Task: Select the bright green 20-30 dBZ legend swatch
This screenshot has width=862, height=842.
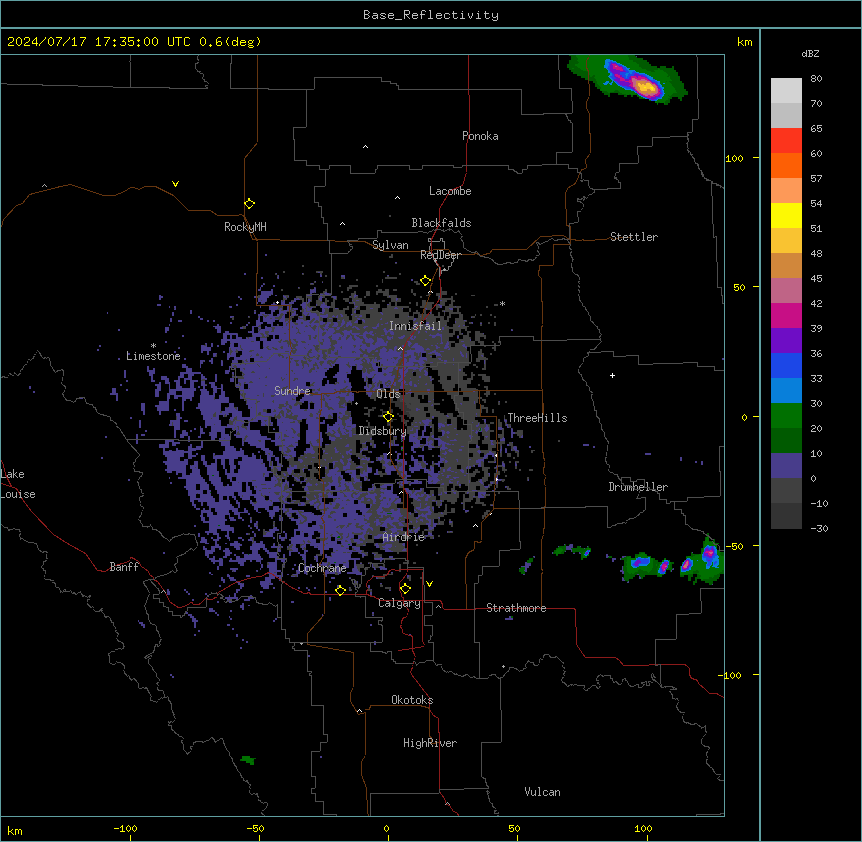Action: [786, 416]
